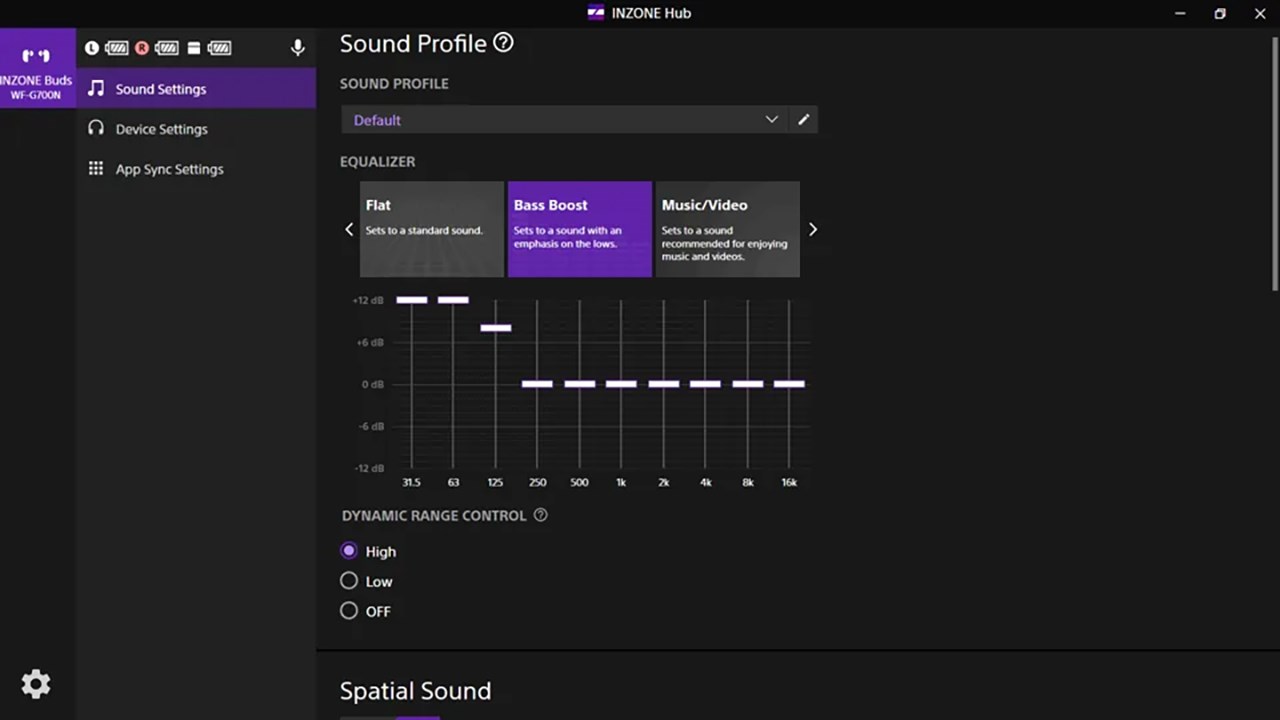
Task: Select the INZONE Buds WF-G700N device tile
Action: [x=38, y=68]
